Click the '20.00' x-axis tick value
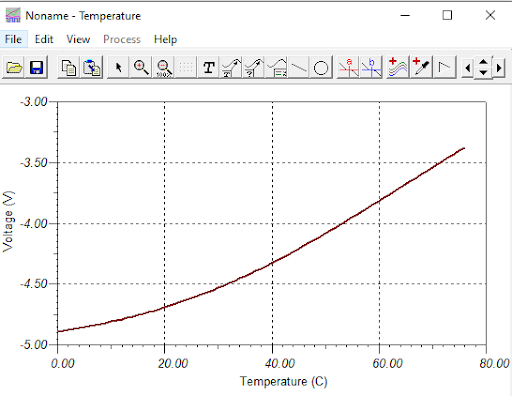Screen dimensions: 512x396 173,363
